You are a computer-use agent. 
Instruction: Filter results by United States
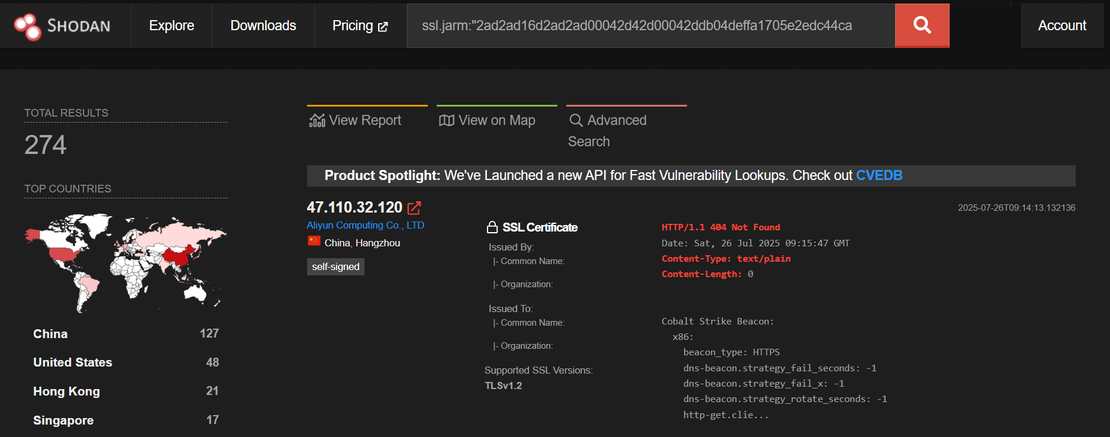[x=72, y=362]
